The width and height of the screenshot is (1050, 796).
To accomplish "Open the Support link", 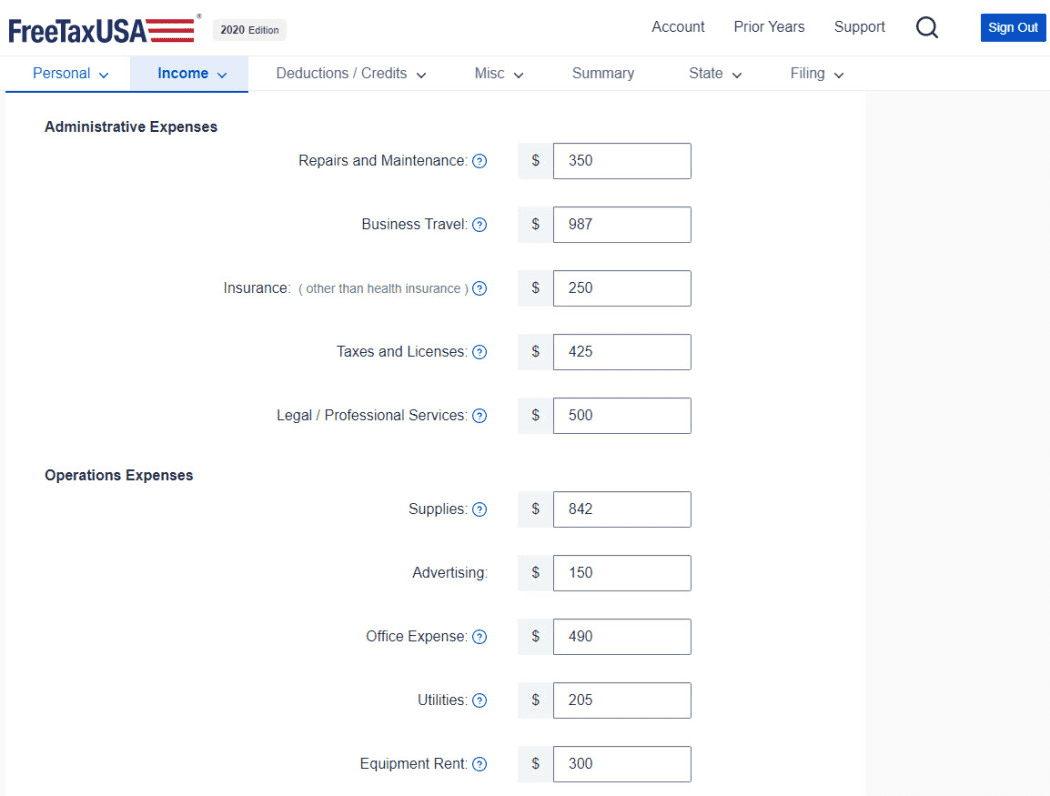I will click(x=859, y=27).
